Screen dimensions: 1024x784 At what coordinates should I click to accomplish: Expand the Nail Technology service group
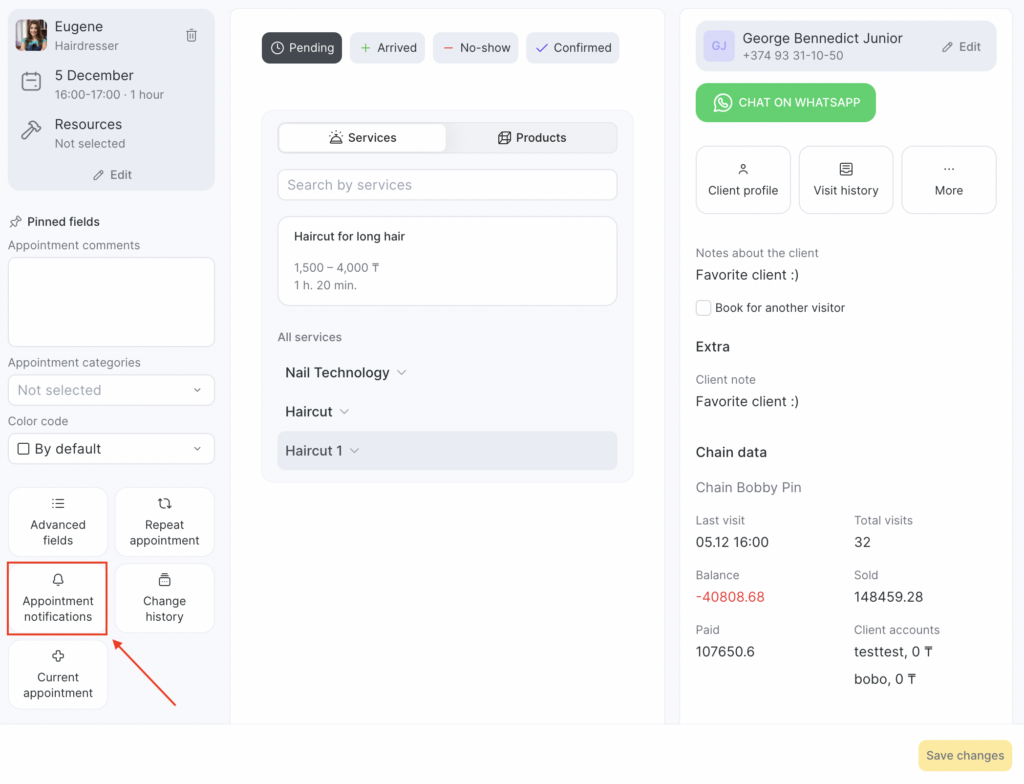coord(346,373)
